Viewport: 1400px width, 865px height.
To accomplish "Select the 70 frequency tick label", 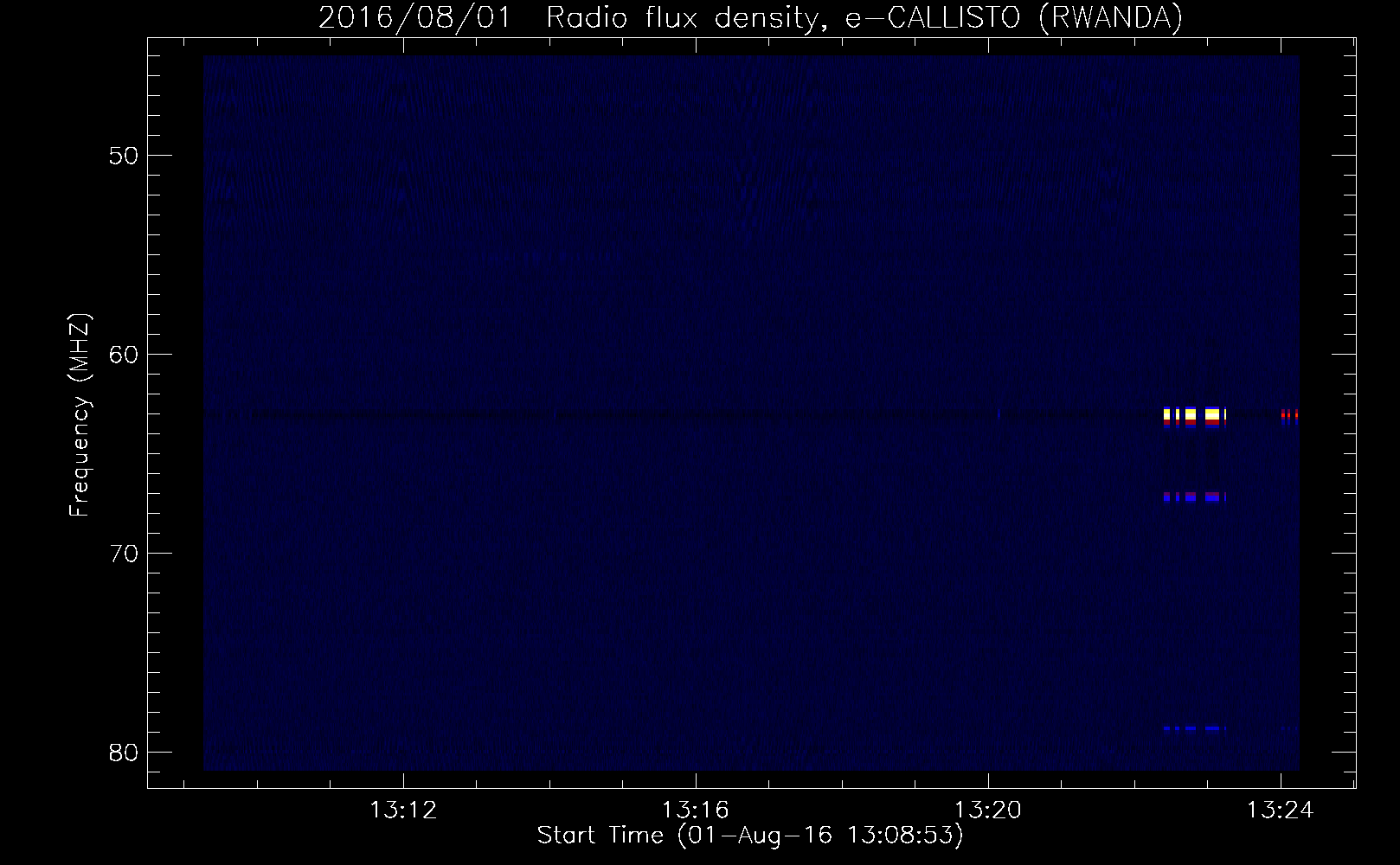I will pyautogui.click(x=124, y=554).
